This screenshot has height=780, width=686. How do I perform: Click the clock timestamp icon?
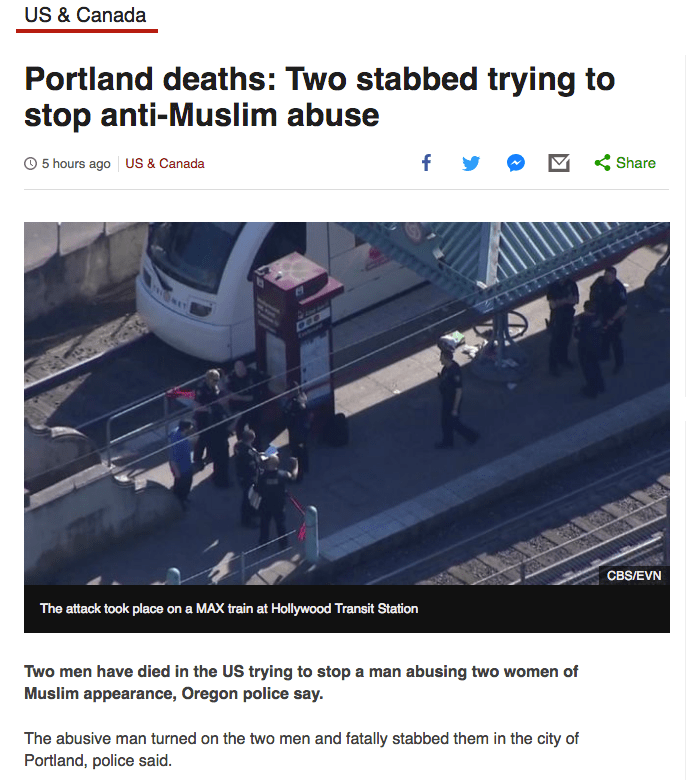point(30,164)
